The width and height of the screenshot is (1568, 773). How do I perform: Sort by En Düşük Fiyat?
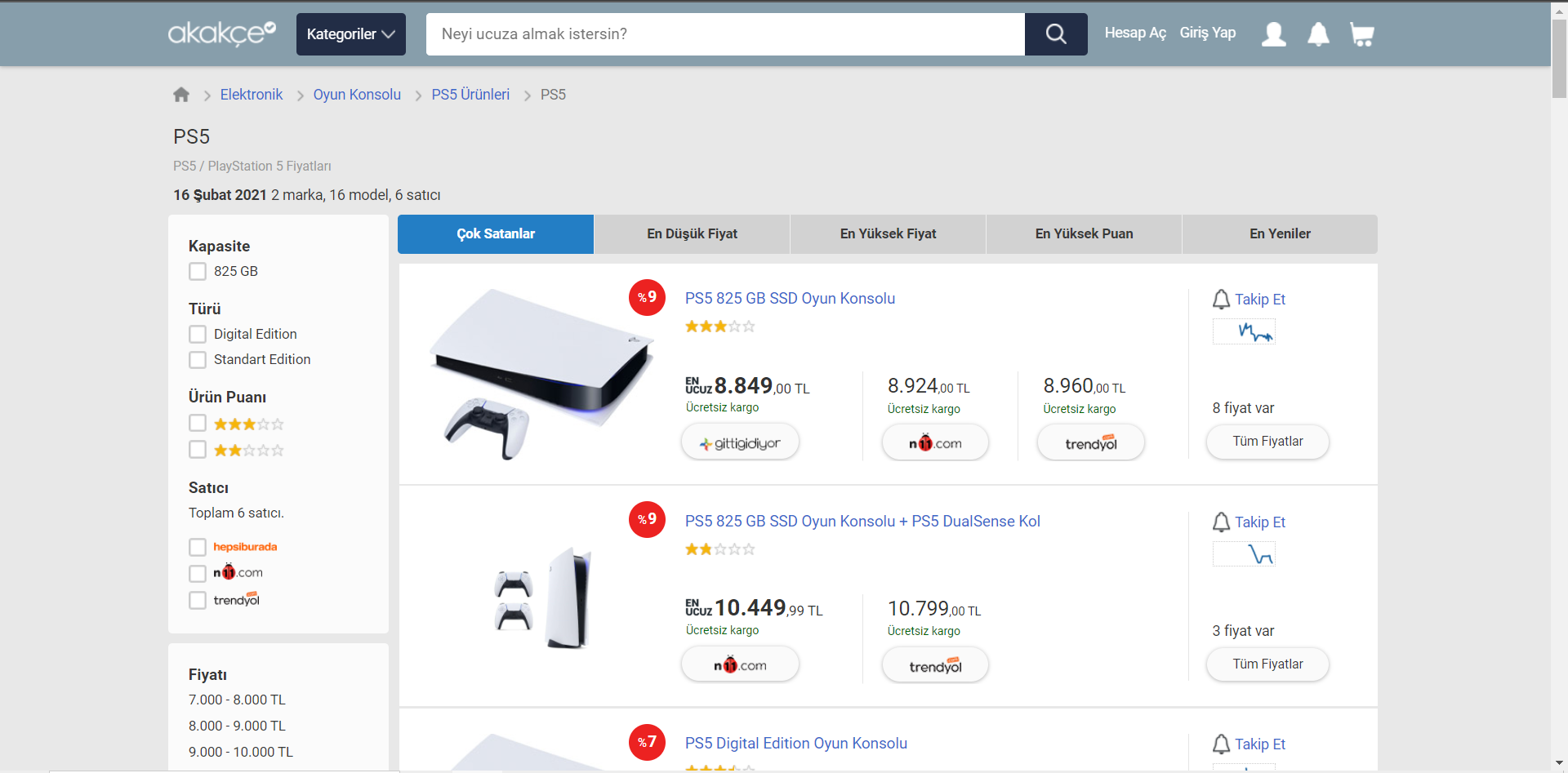(x=692, y=234)
